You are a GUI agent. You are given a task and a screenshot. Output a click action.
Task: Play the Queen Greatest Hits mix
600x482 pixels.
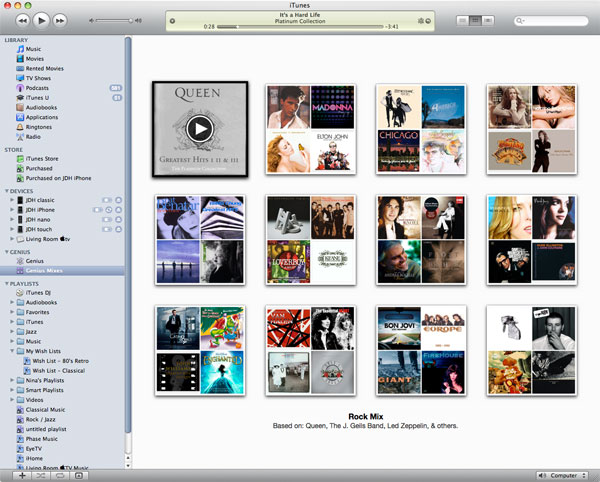[200, 129]
